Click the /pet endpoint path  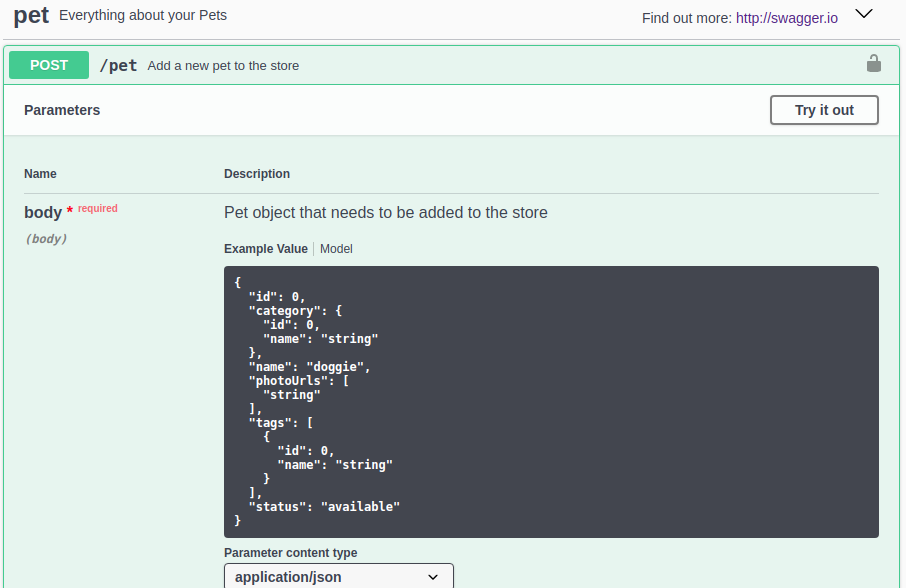tap(118, 65)
